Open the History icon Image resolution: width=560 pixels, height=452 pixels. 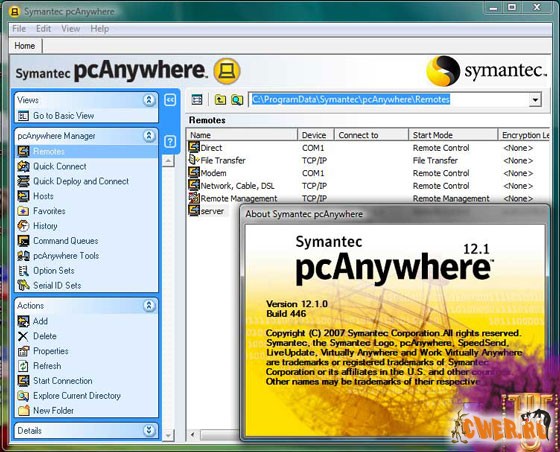(x=23, y=226)
